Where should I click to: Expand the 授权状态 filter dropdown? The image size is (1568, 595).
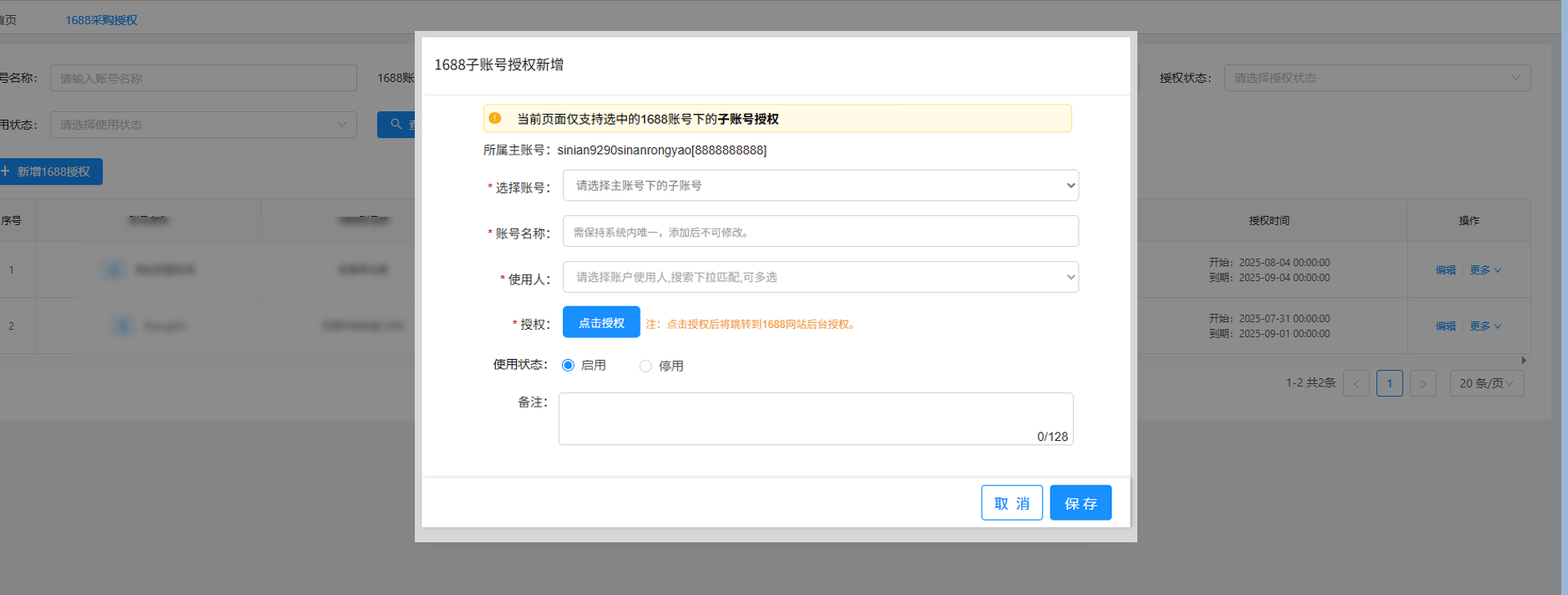click(x=1376, y=78)
